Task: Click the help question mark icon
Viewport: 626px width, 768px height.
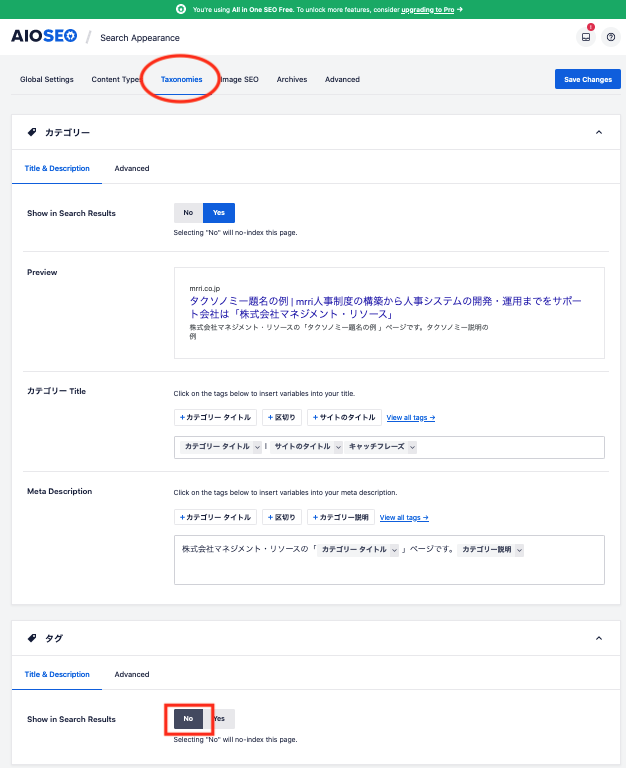Action: tap(611, 37)
